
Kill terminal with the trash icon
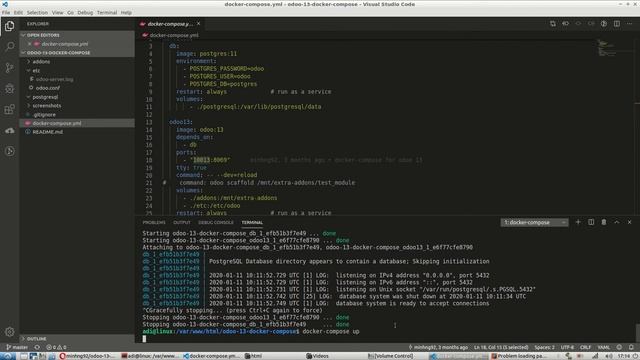click(x=604, y=222)
